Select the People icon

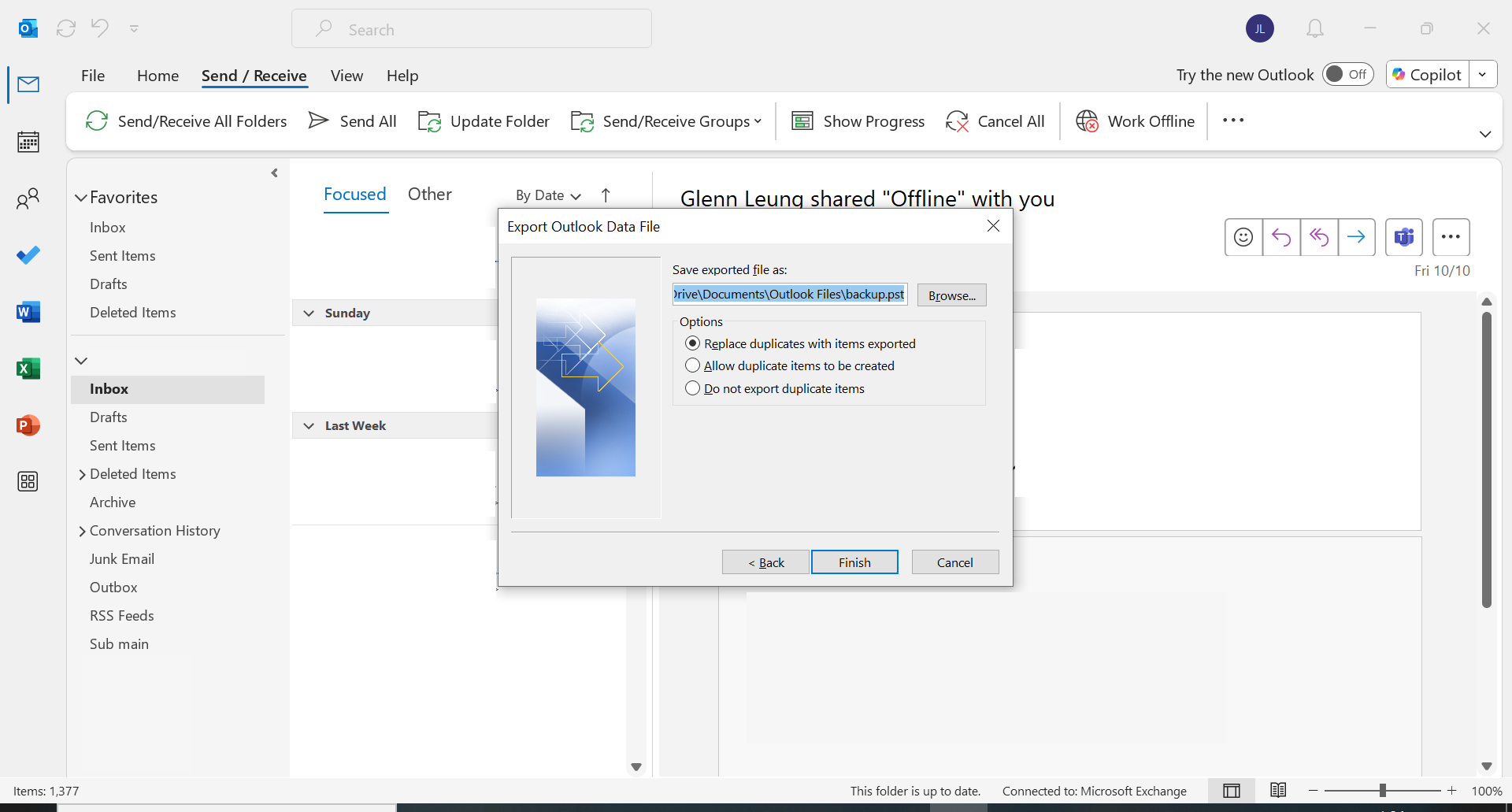[x=28, y=198]
